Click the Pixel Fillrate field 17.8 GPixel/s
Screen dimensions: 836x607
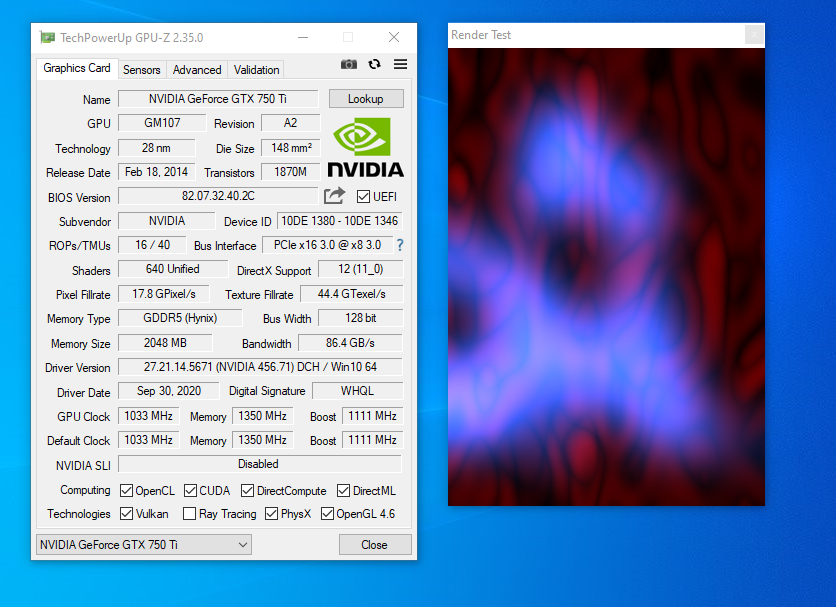[164, 294]
